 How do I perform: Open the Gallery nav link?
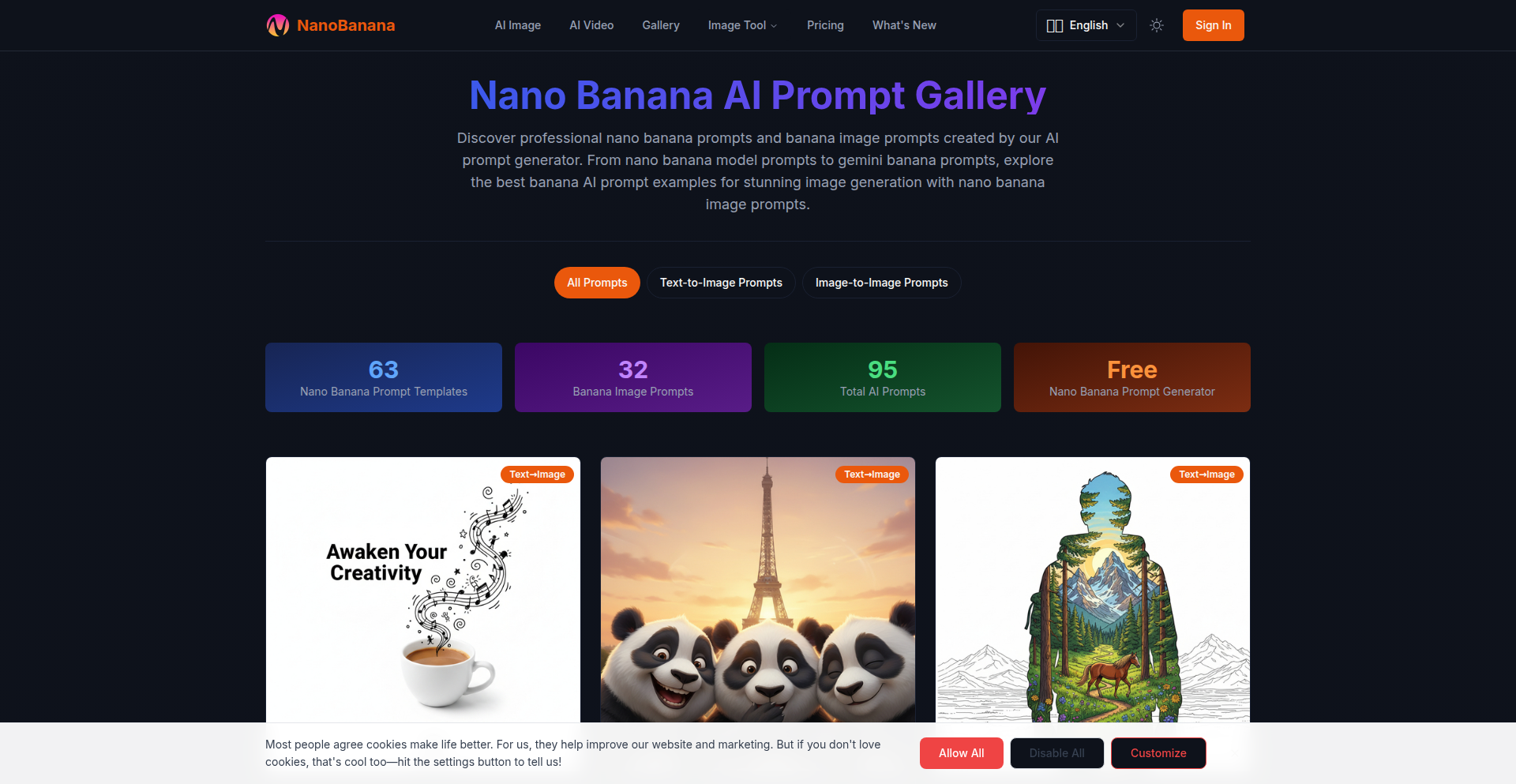661,25
